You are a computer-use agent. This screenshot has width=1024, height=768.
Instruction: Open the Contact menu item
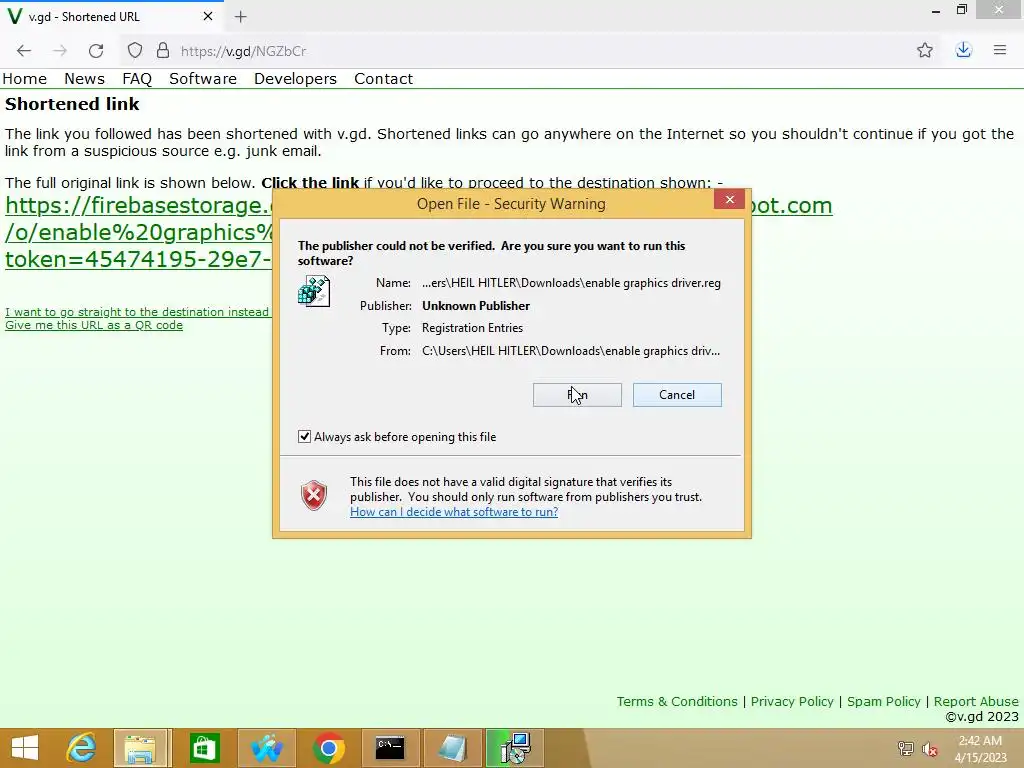(383, 79)
